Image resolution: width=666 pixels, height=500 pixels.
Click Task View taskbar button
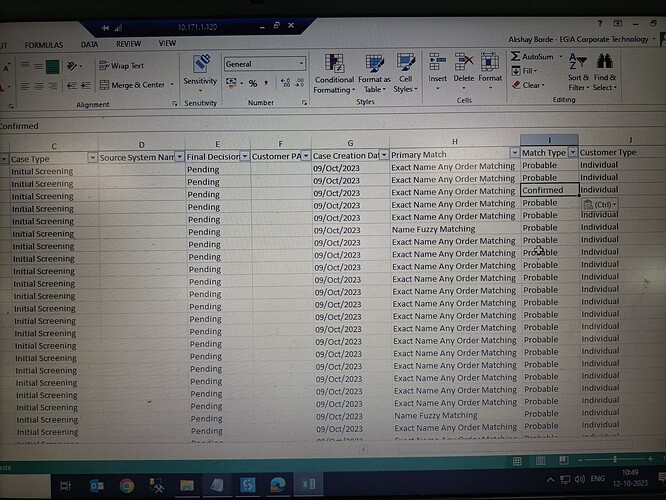tap(65, 486)
